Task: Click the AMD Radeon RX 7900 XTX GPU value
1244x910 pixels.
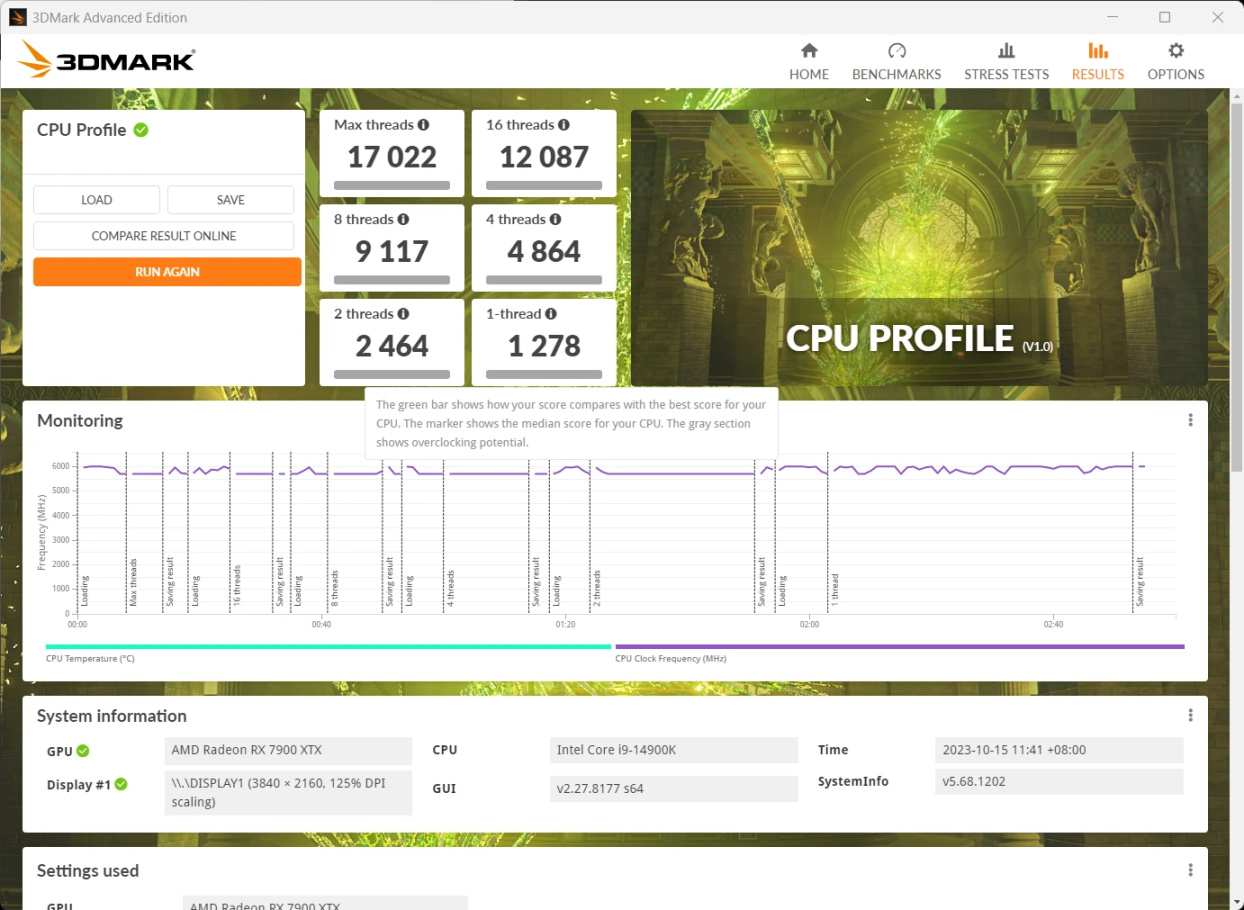Action: tap(288, 750)
